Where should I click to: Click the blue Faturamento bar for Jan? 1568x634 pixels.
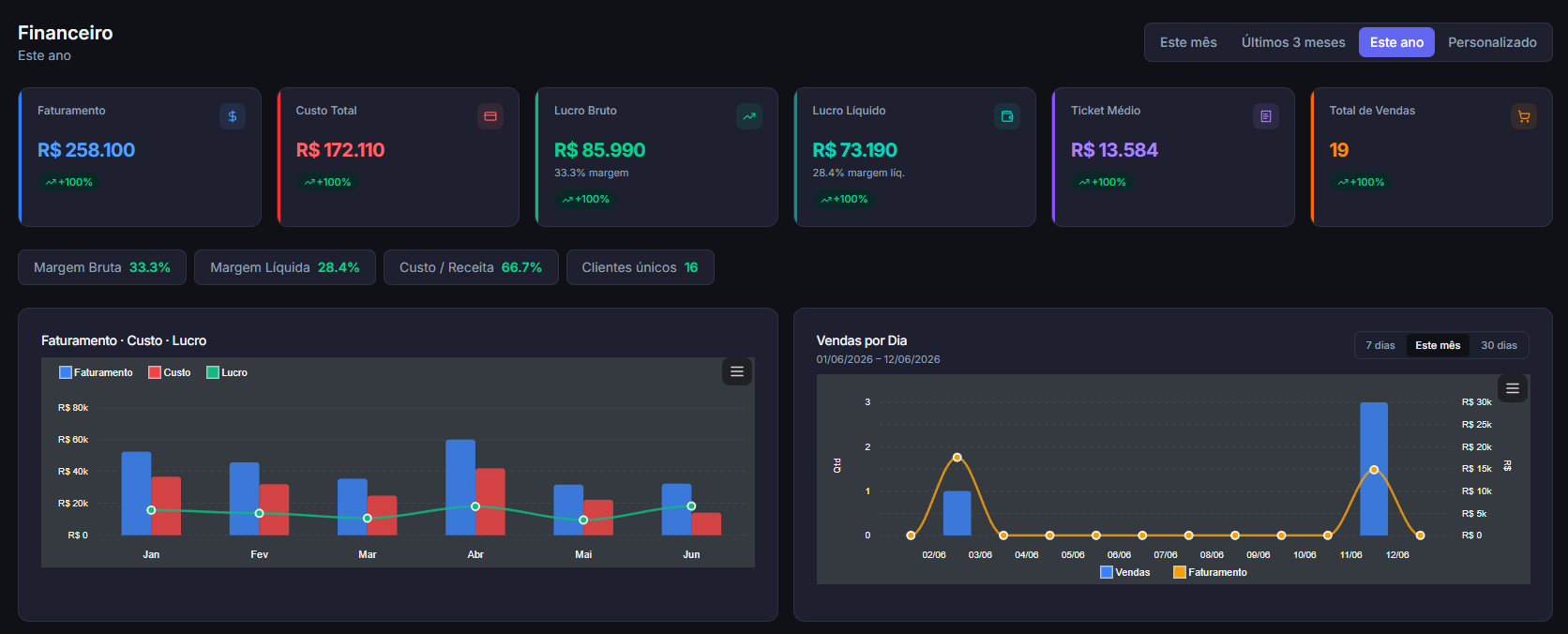pos(136,493)
